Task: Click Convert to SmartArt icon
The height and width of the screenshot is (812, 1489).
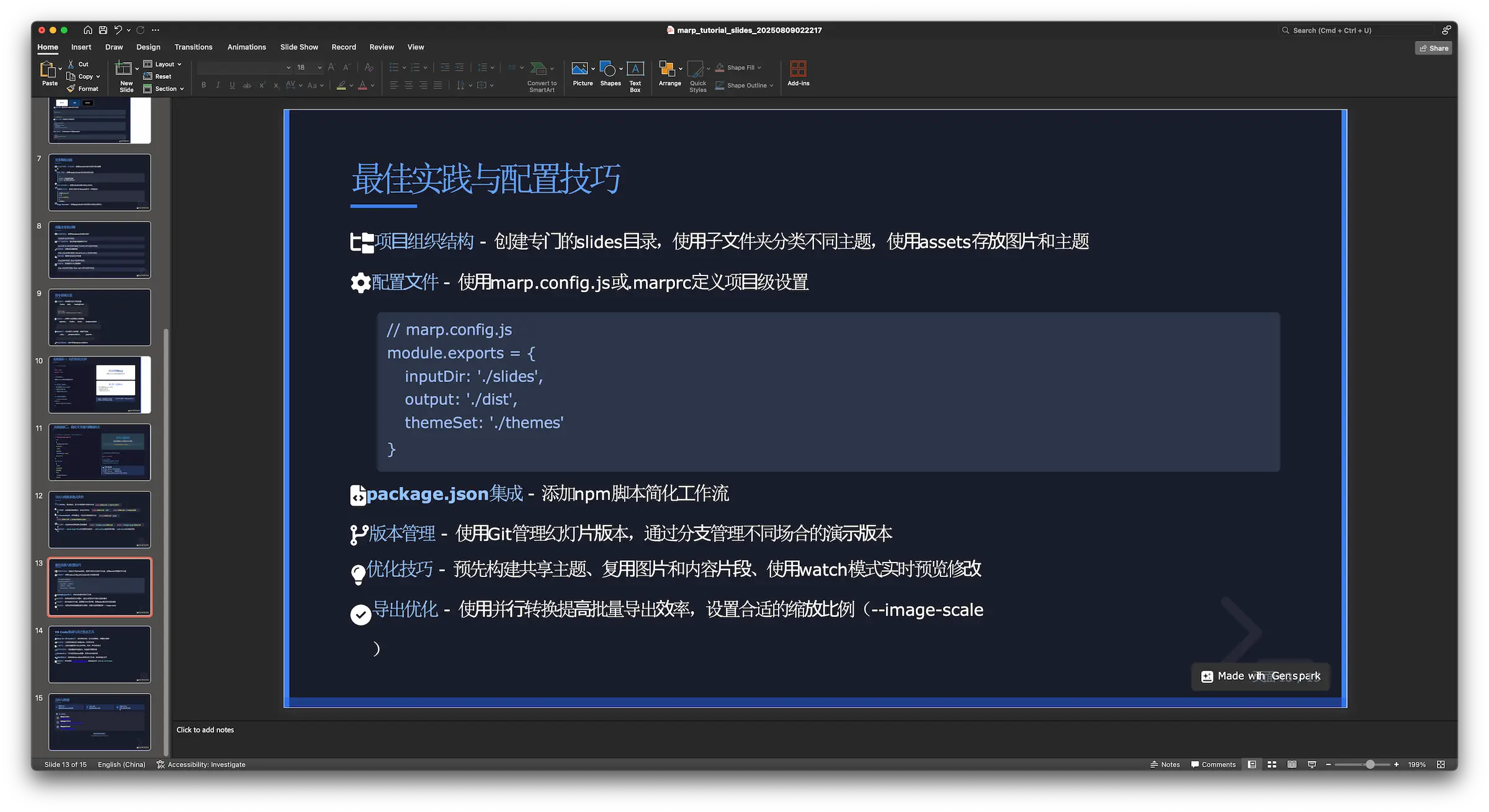Action: pyautogui.click(x=539, y=68)
